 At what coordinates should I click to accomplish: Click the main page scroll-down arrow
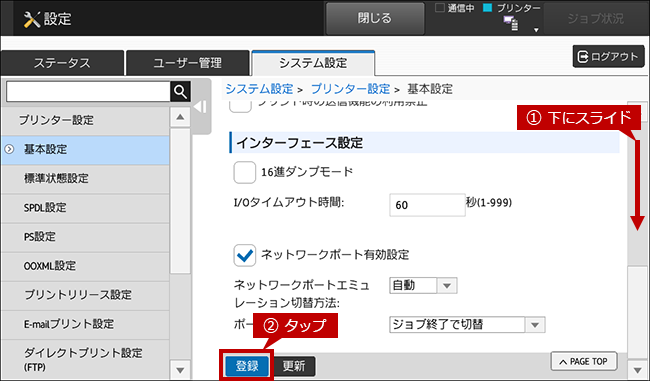pyautogui.click(x=638, y=369)
